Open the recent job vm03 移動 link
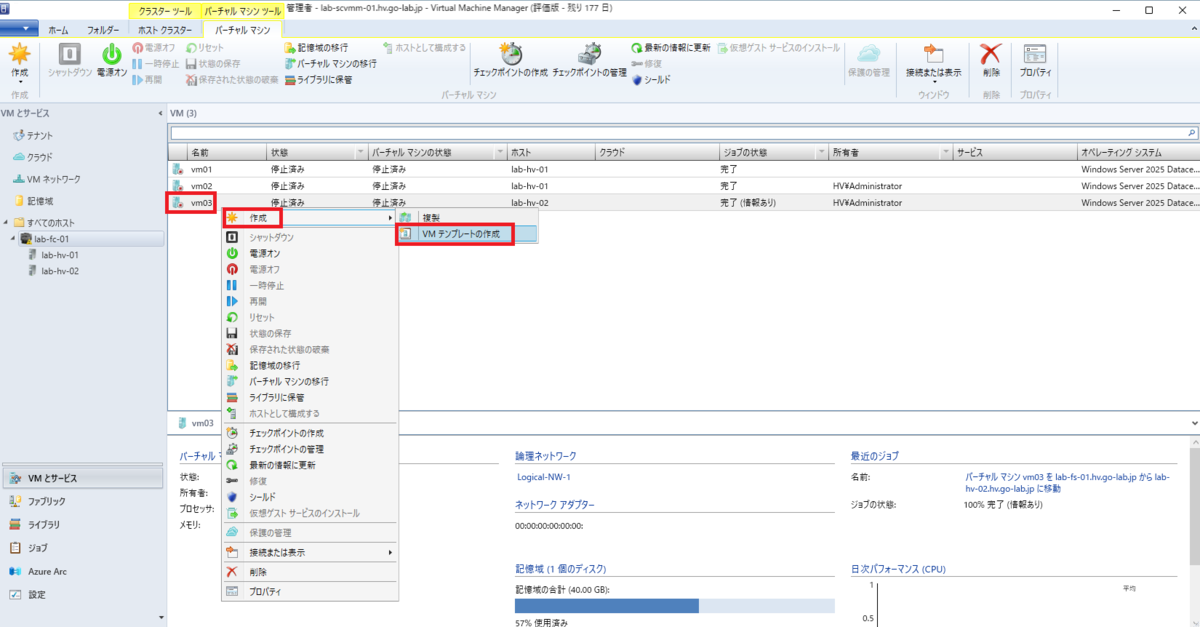 click(1067, 483)
